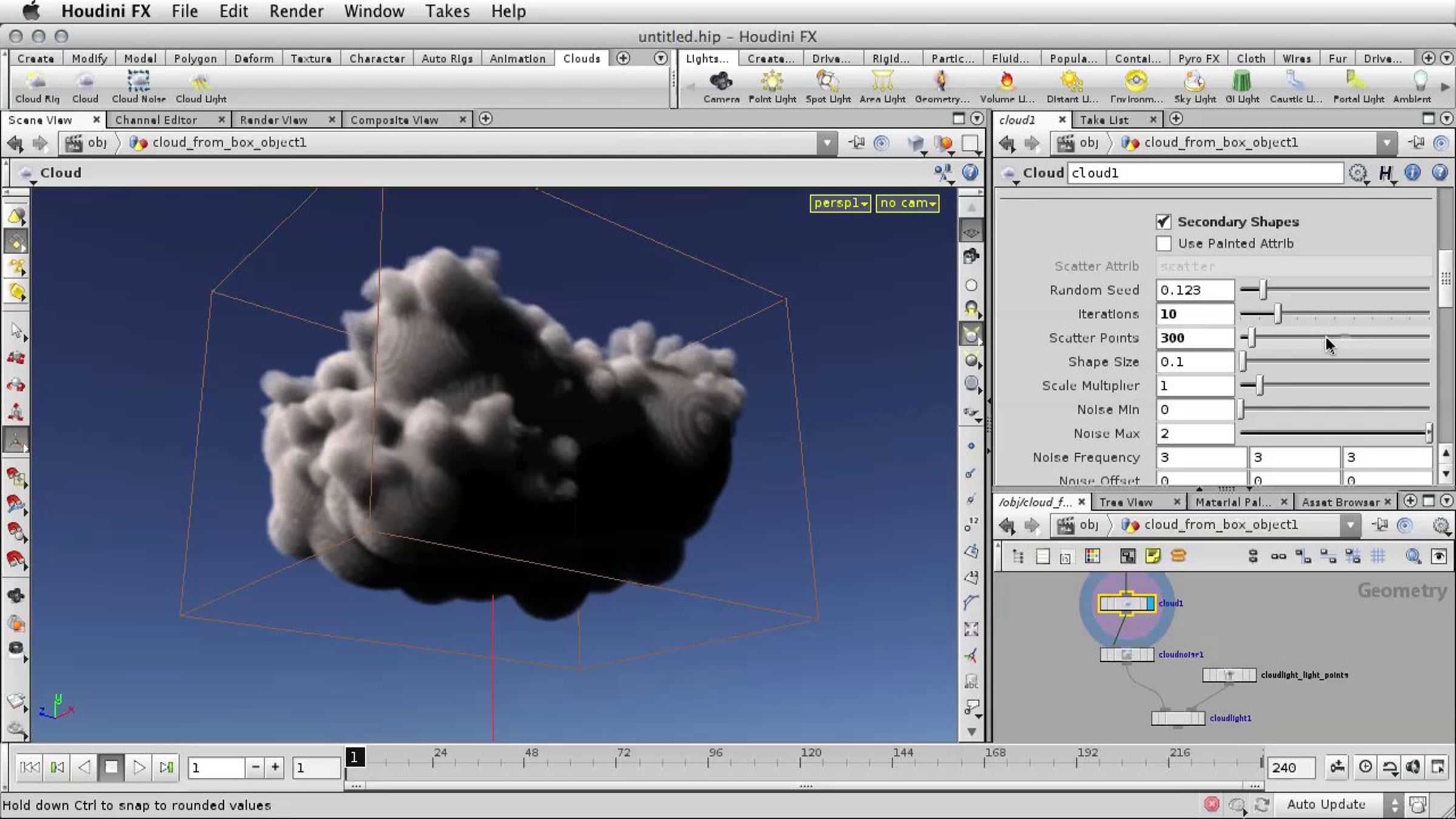
Task: Open the Window menu
Action: tap(374, 12)
